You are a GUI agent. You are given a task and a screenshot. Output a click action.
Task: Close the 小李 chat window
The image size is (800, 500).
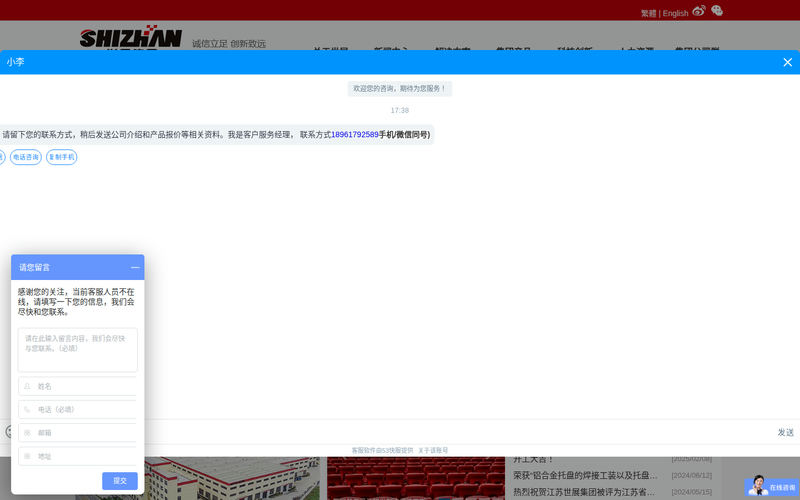coord(787,62)
